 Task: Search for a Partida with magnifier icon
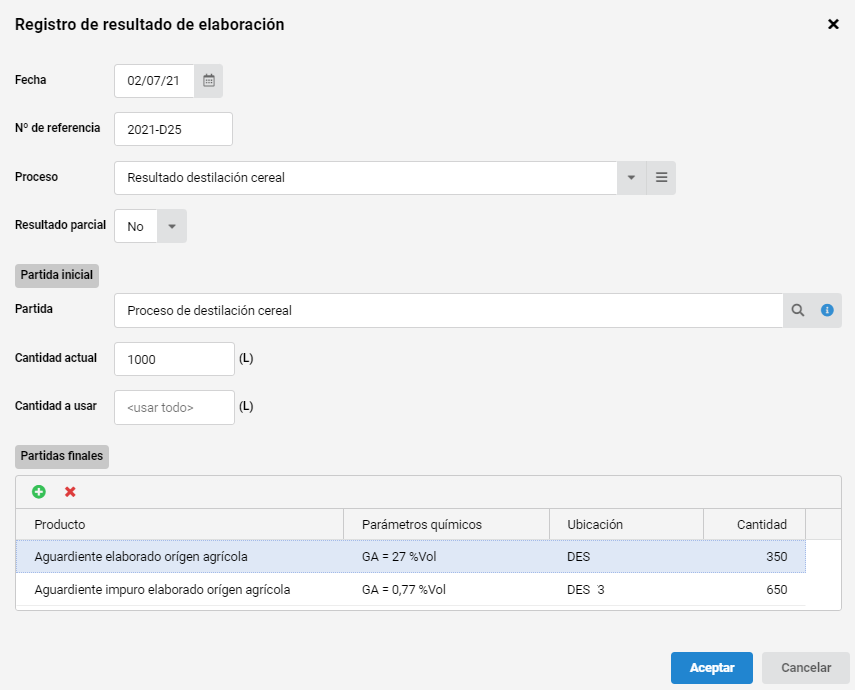coord(798,310)
